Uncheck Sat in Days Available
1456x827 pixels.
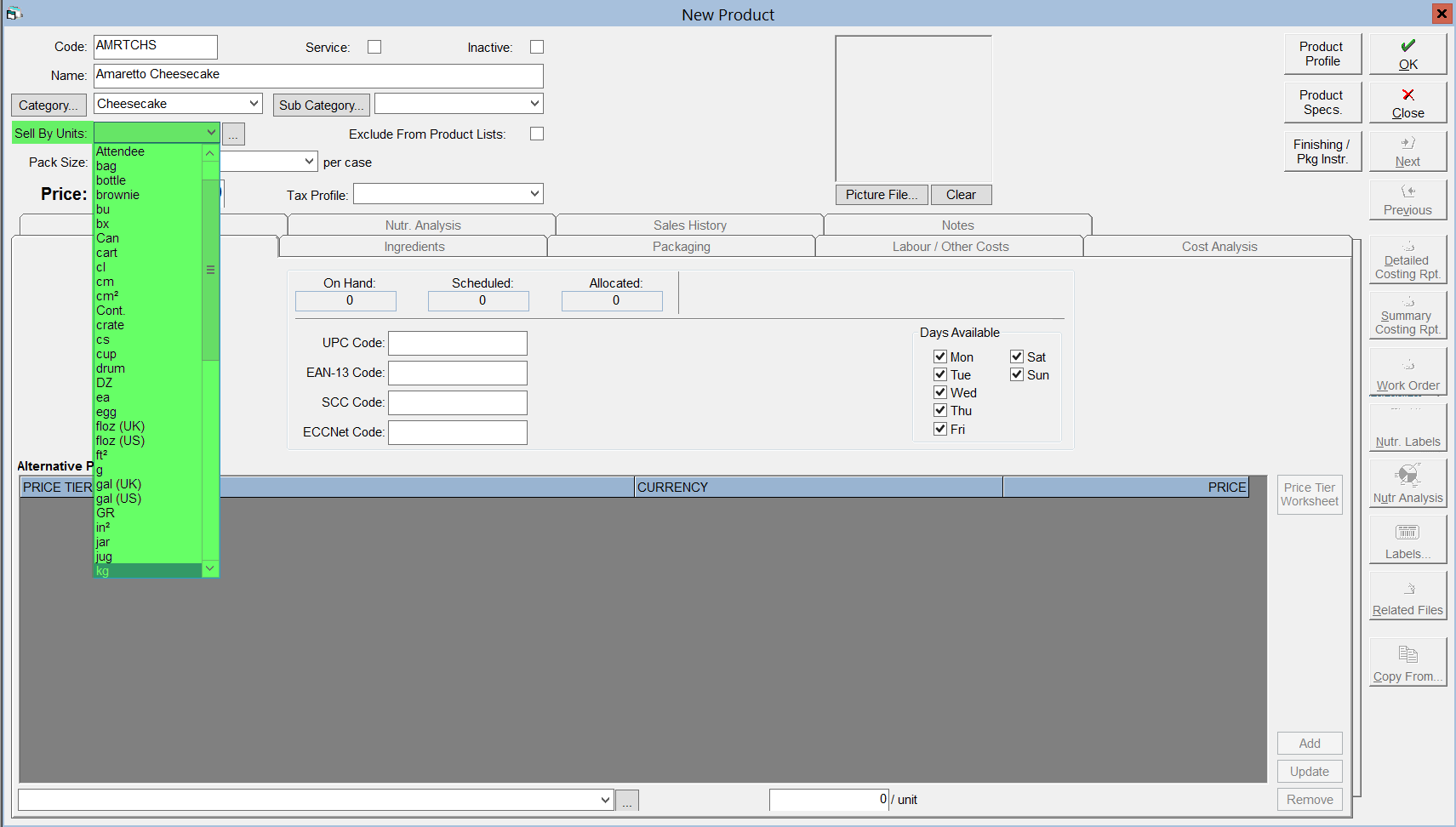(x=1017, y=356)
